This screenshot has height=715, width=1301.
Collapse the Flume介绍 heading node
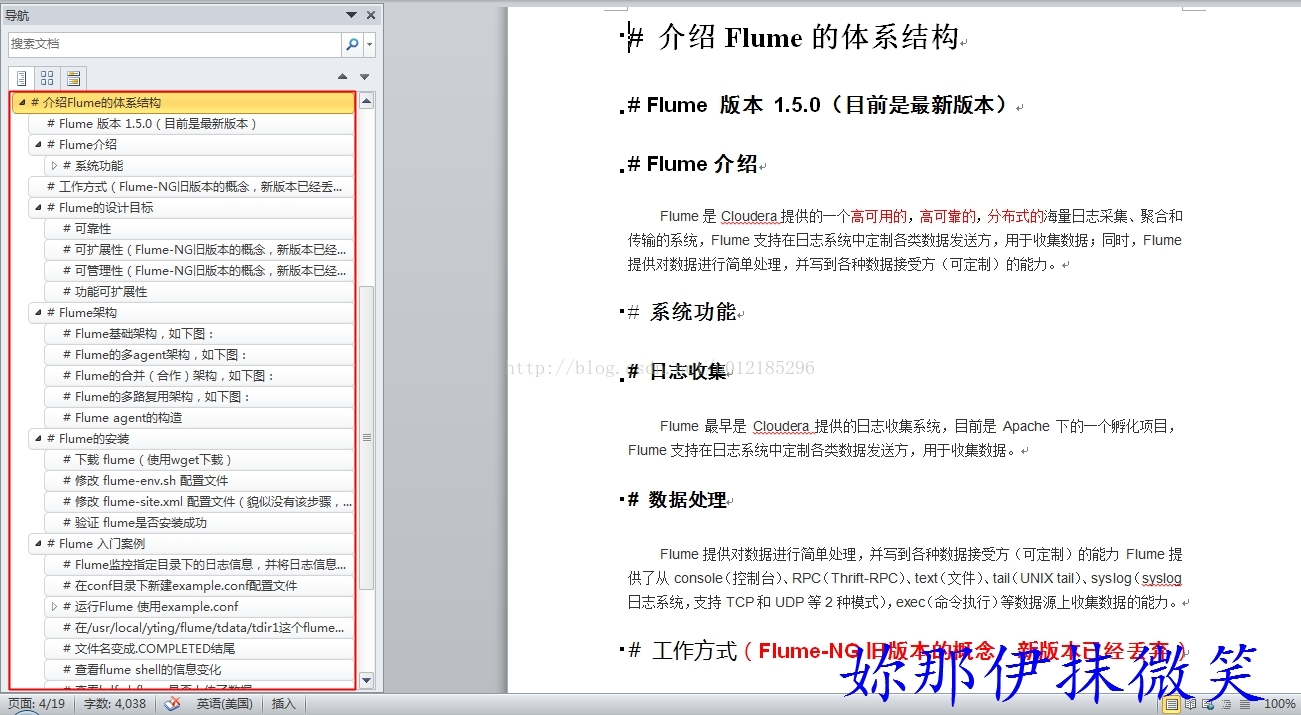pos(38,145)
